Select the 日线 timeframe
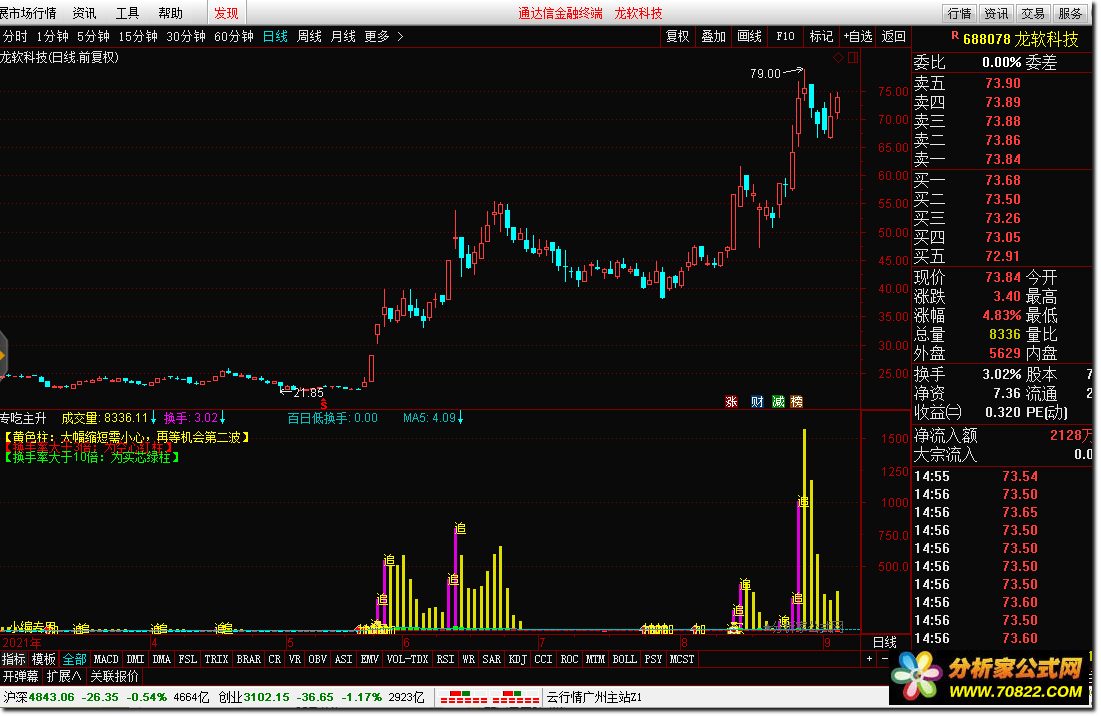 (275, 37)
